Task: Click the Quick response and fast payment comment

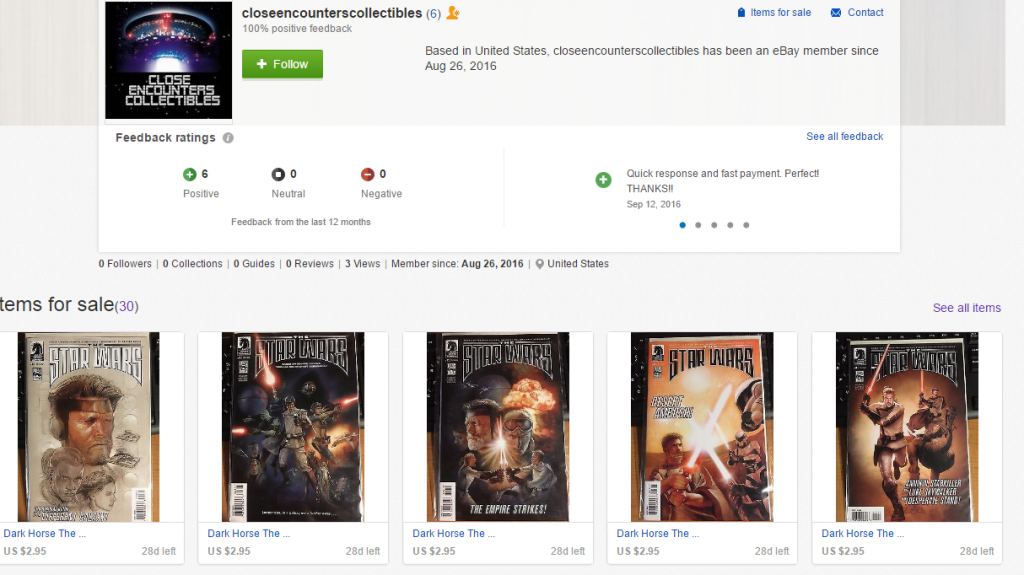Action: (722, 181)
